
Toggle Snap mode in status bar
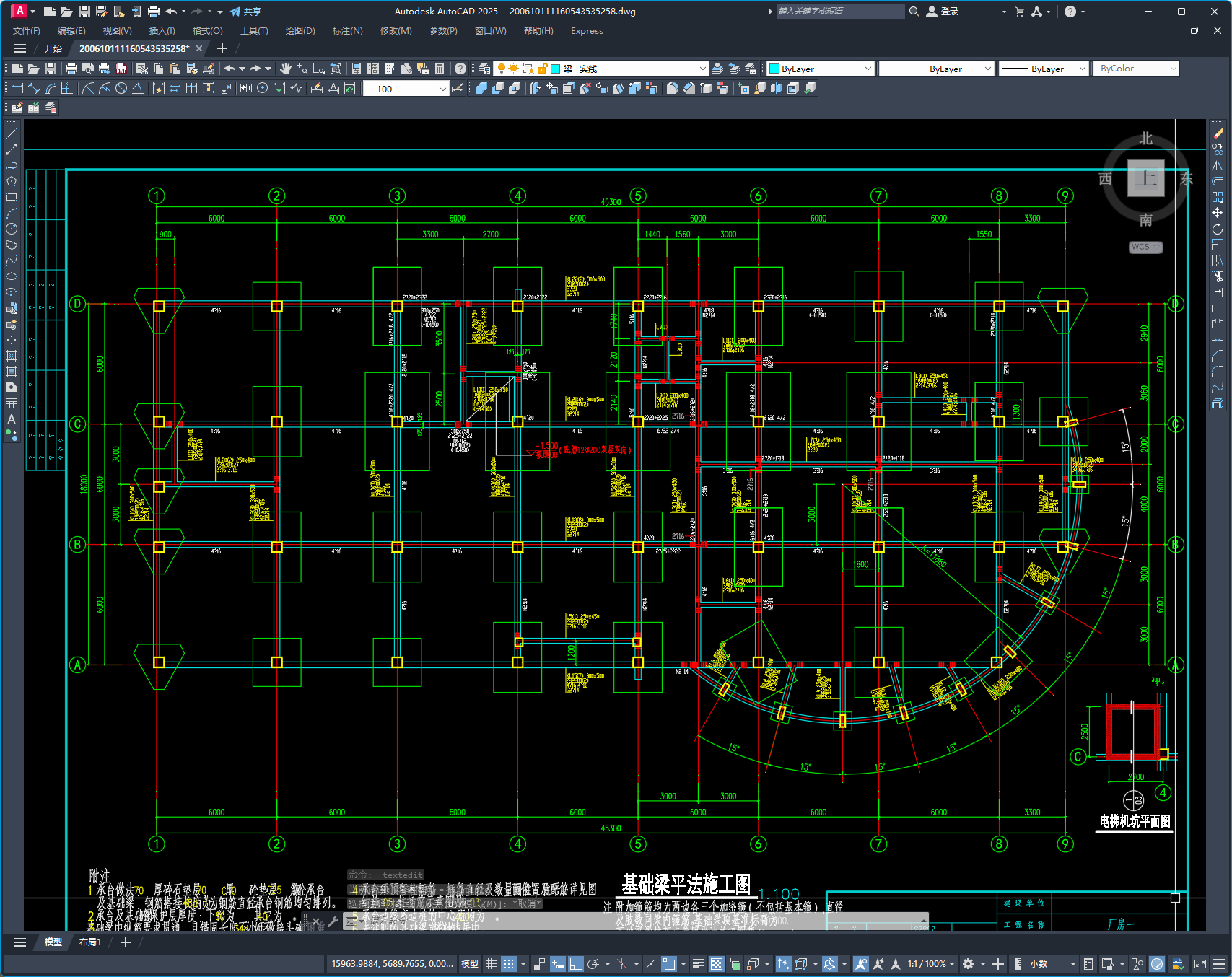pyautogui.click(x=509, y=964)
